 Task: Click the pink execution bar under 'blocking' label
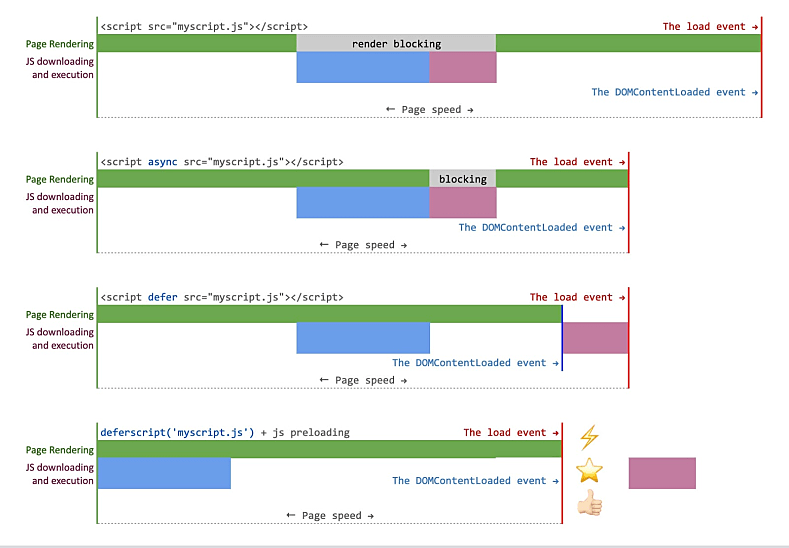tap(463, 203)
